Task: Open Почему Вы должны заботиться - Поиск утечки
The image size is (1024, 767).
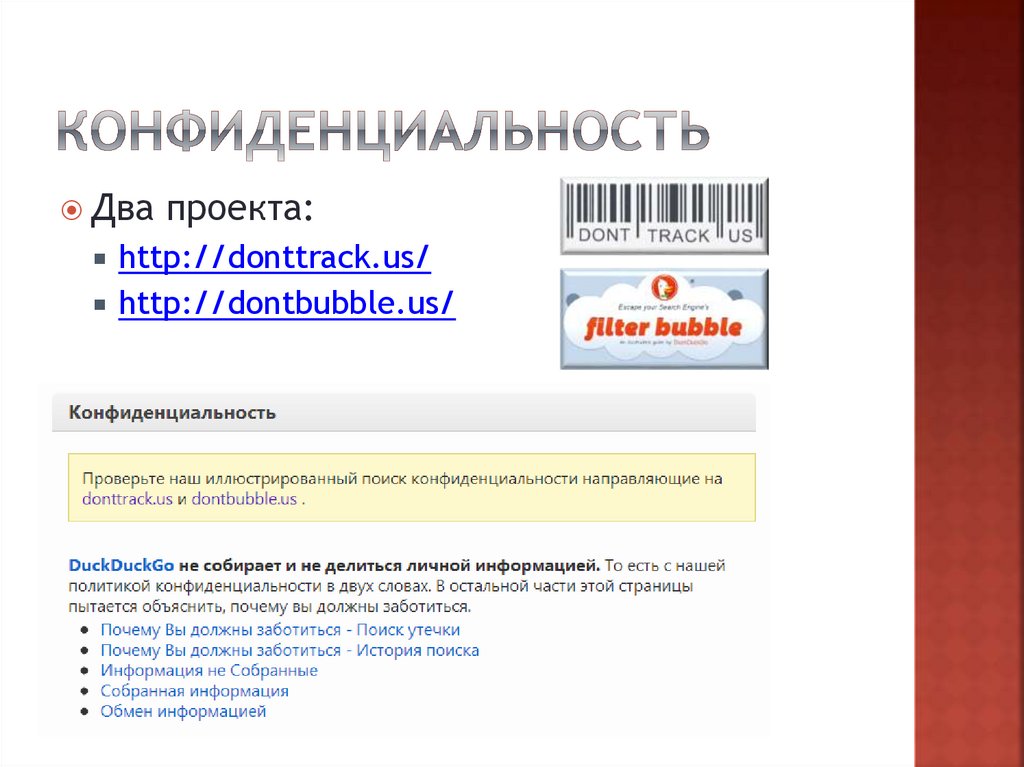Action: click(x=280, y=630)
